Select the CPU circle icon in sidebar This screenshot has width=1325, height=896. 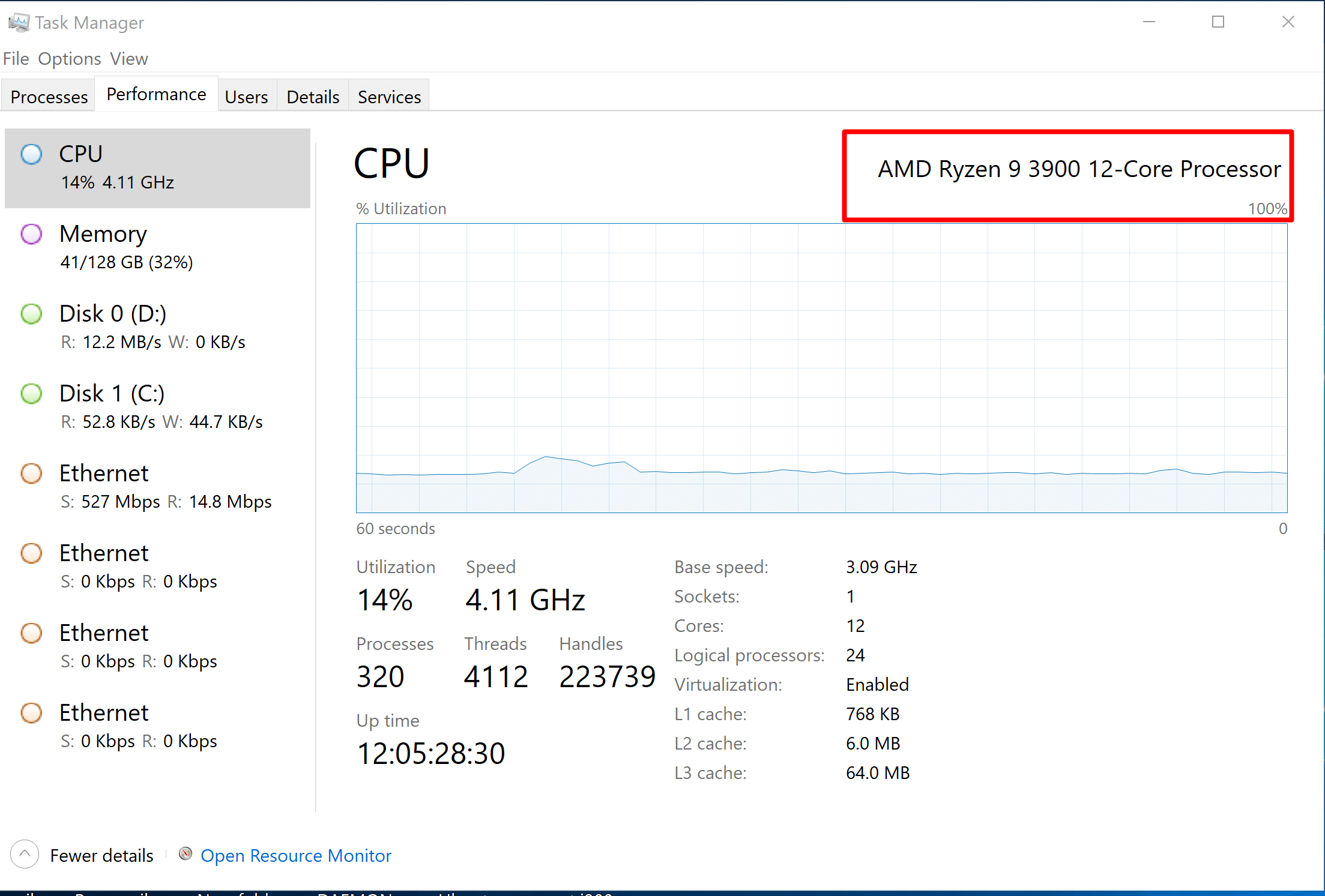pyautogui.click(x=31, y=154)
